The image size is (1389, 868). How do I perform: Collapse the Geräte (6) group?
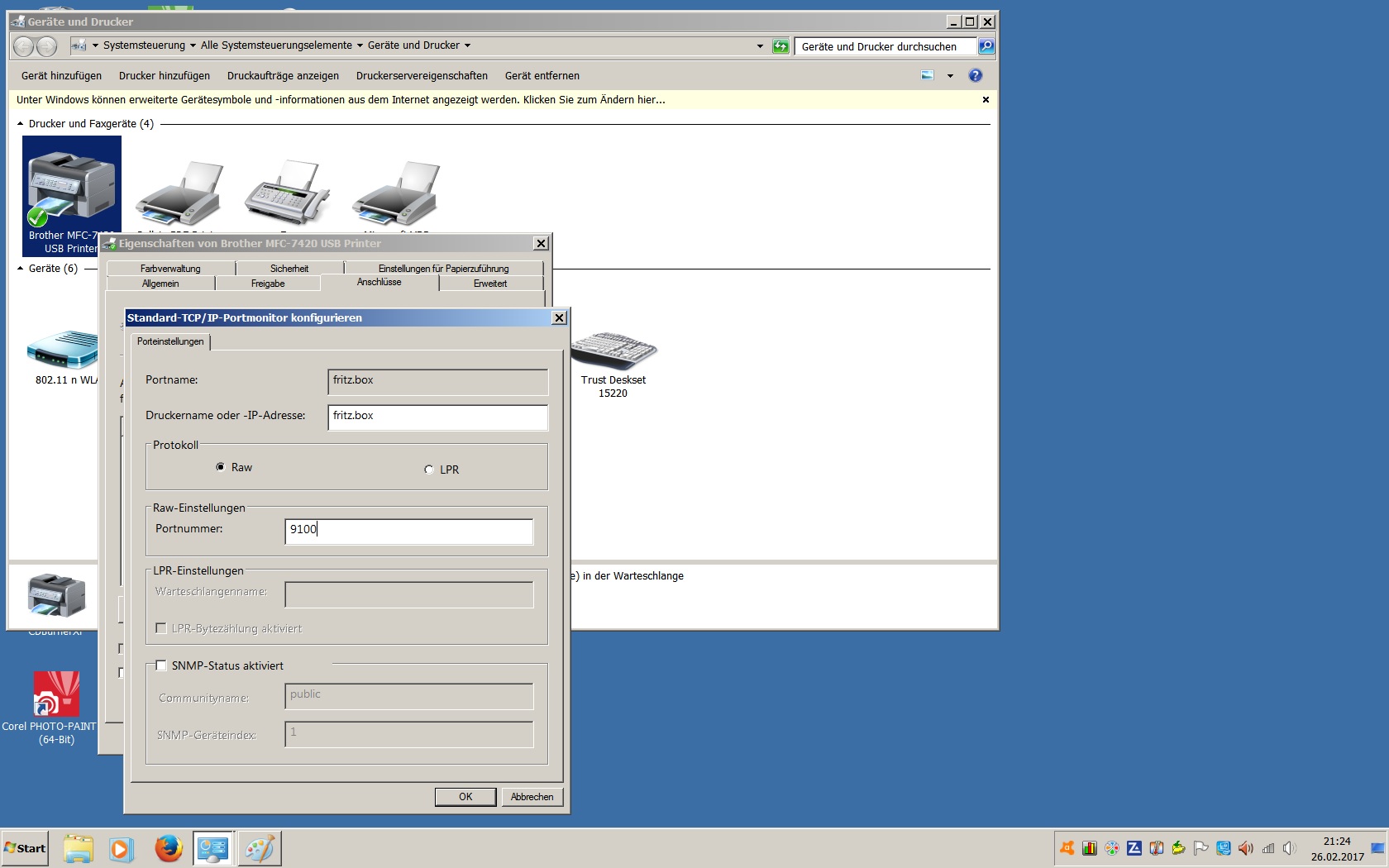(21, 268)
